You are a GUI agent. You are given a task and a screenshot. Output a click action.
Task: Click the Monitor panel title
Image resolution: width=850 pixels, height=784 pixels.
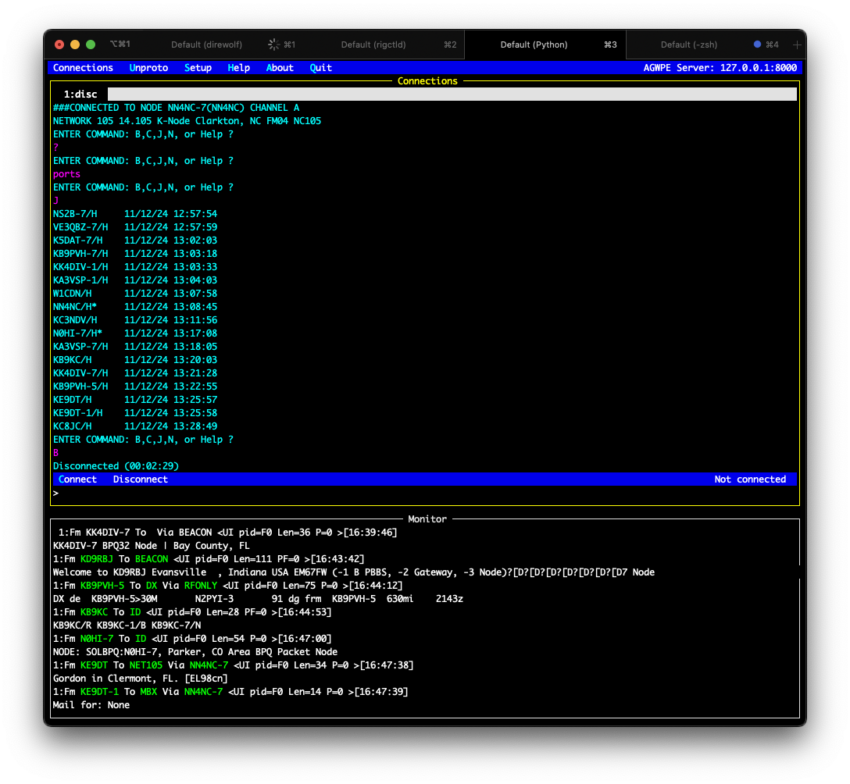point(427,519)
